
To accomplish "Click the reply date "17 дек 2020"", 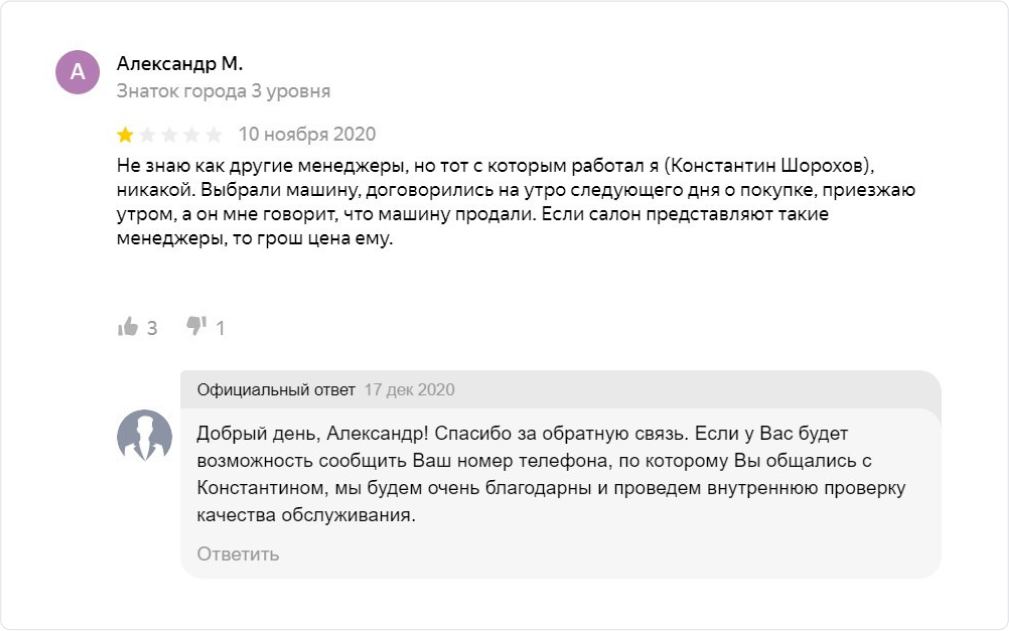I will pos(409,390).
